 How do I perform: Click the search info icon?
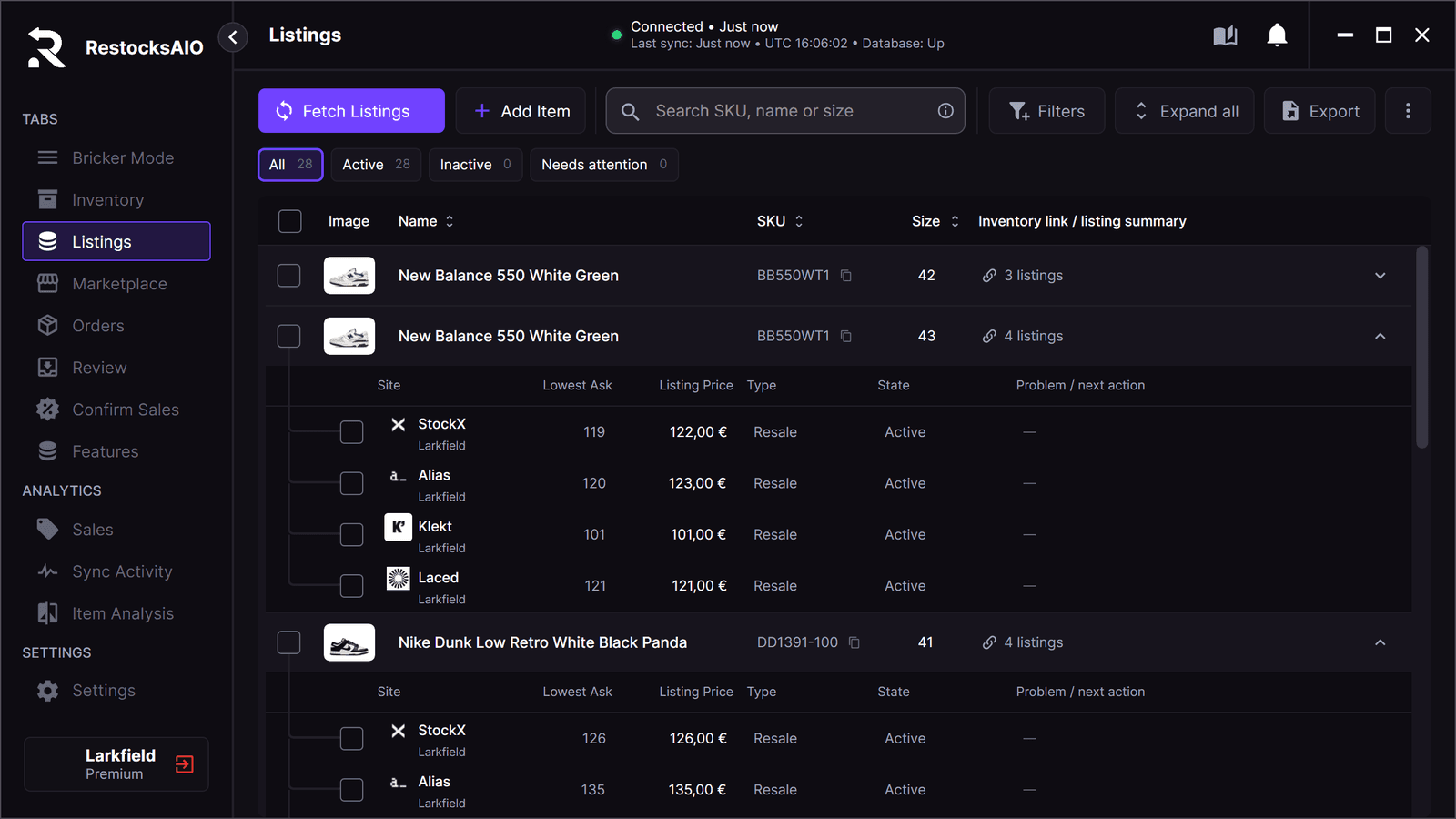click(945, 111)
